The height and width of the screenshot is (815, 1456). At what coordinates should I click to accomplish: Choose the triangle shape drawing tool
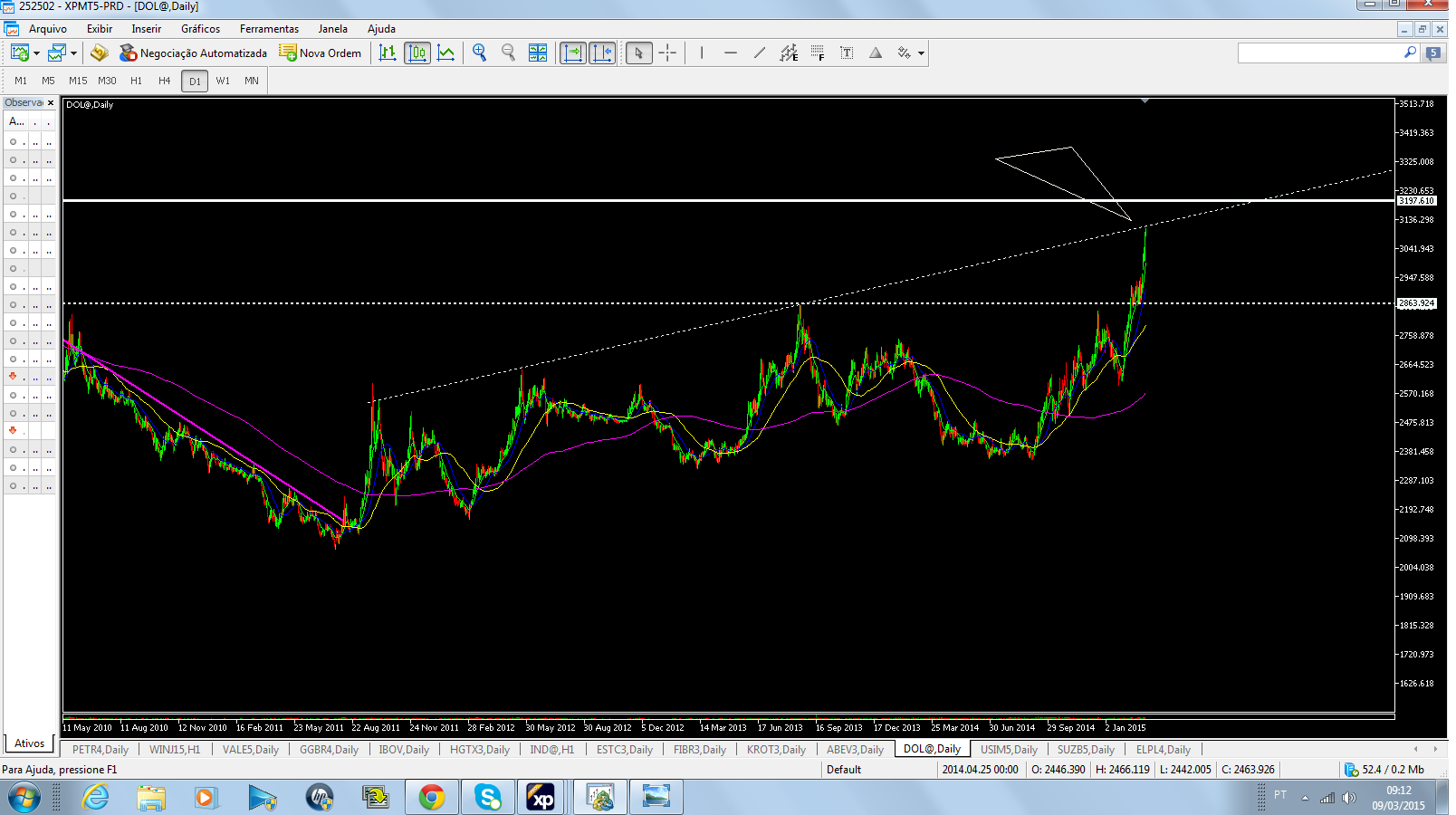(876, 53)
